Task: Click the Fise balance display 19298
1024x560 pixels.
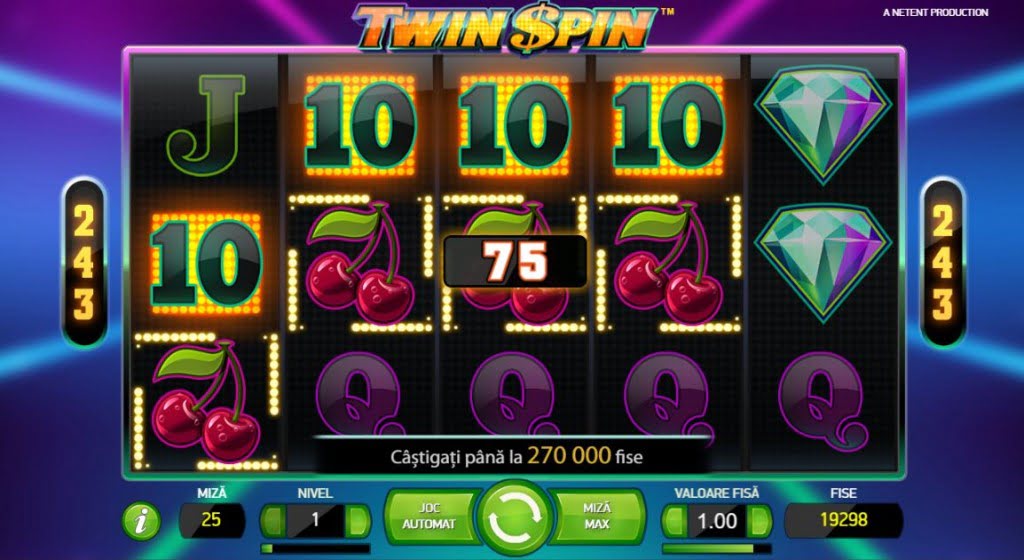Action: point(843,520)
